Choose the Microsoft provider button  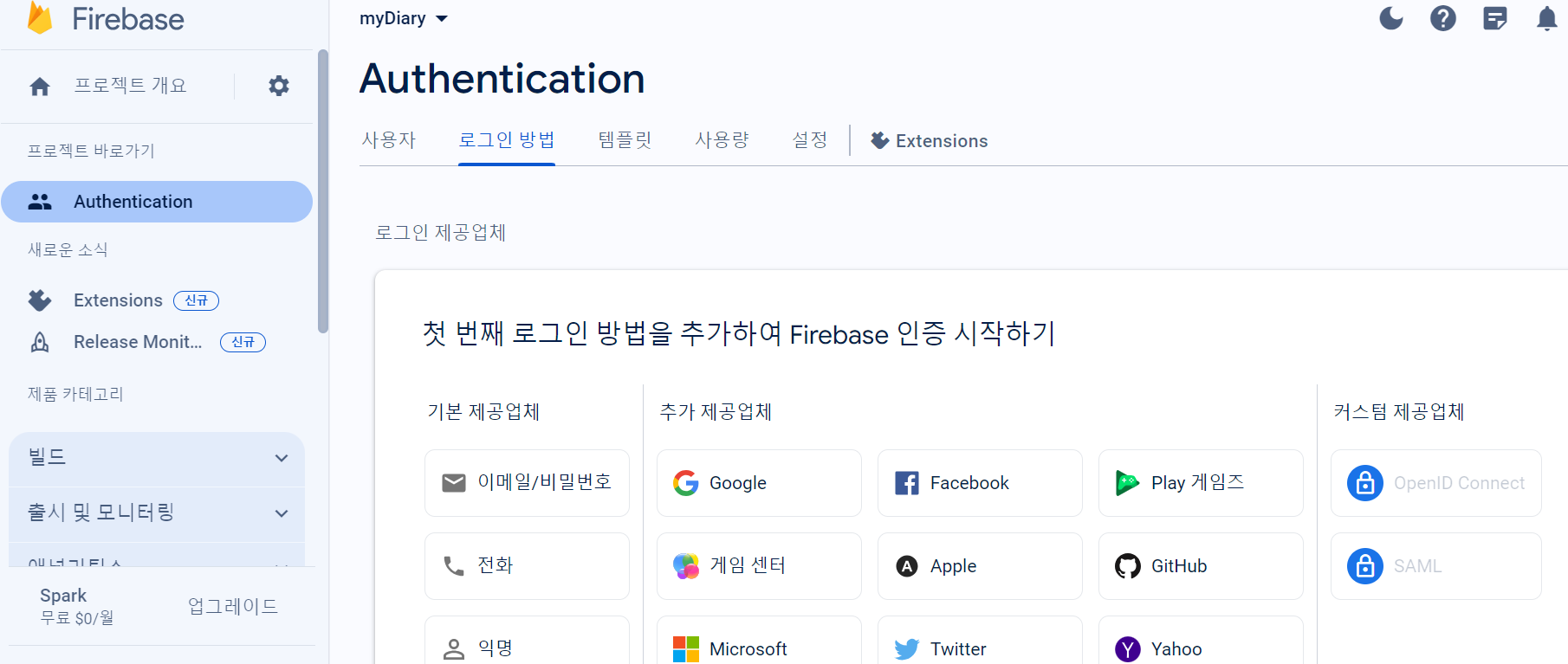coord(759,641)
